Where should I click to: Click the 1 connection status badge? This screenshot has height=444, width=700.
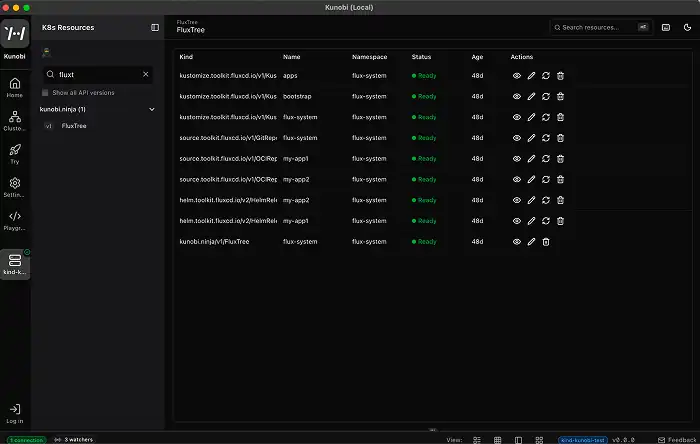(x=26, y=440)
